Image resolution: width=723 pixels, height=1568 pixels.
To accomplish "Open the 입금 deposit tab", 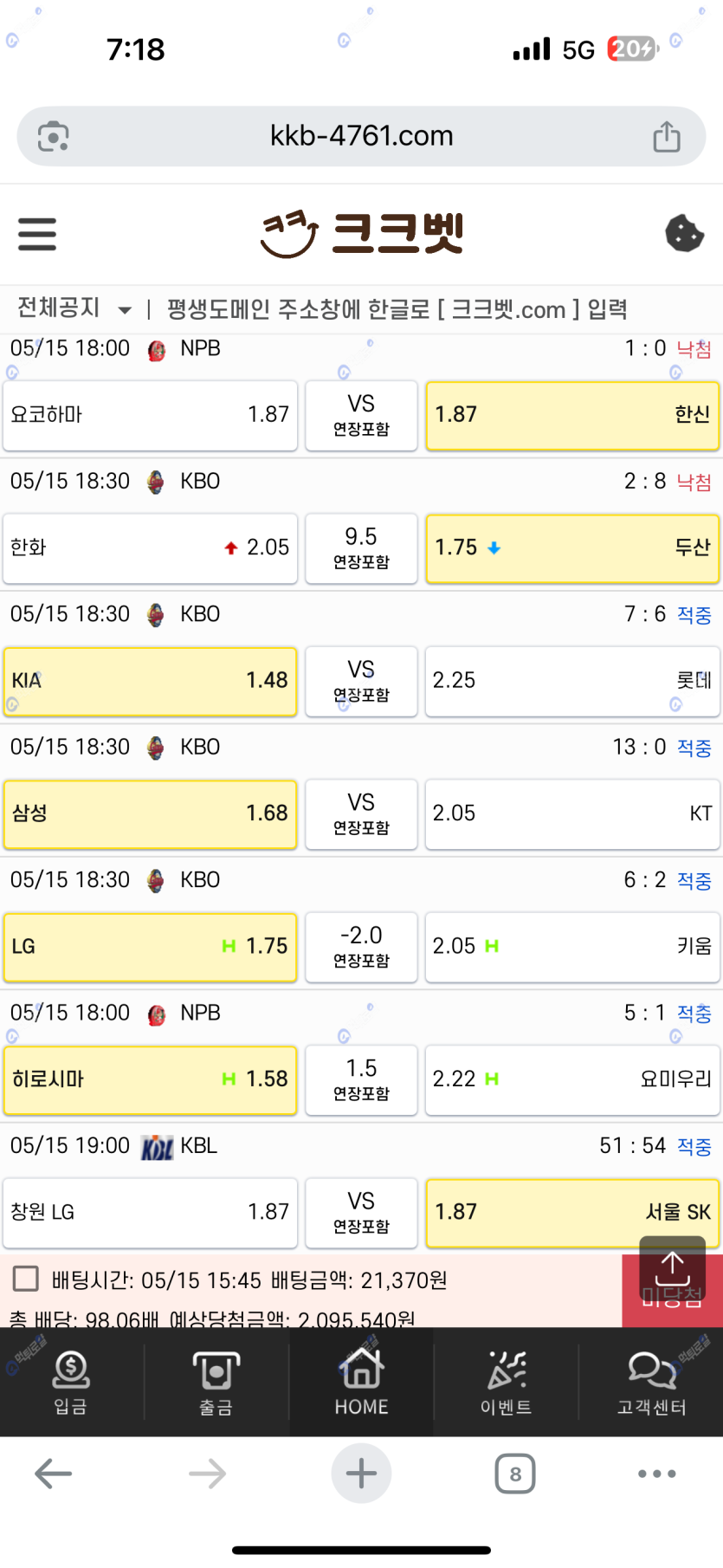I will [71, 1383].
